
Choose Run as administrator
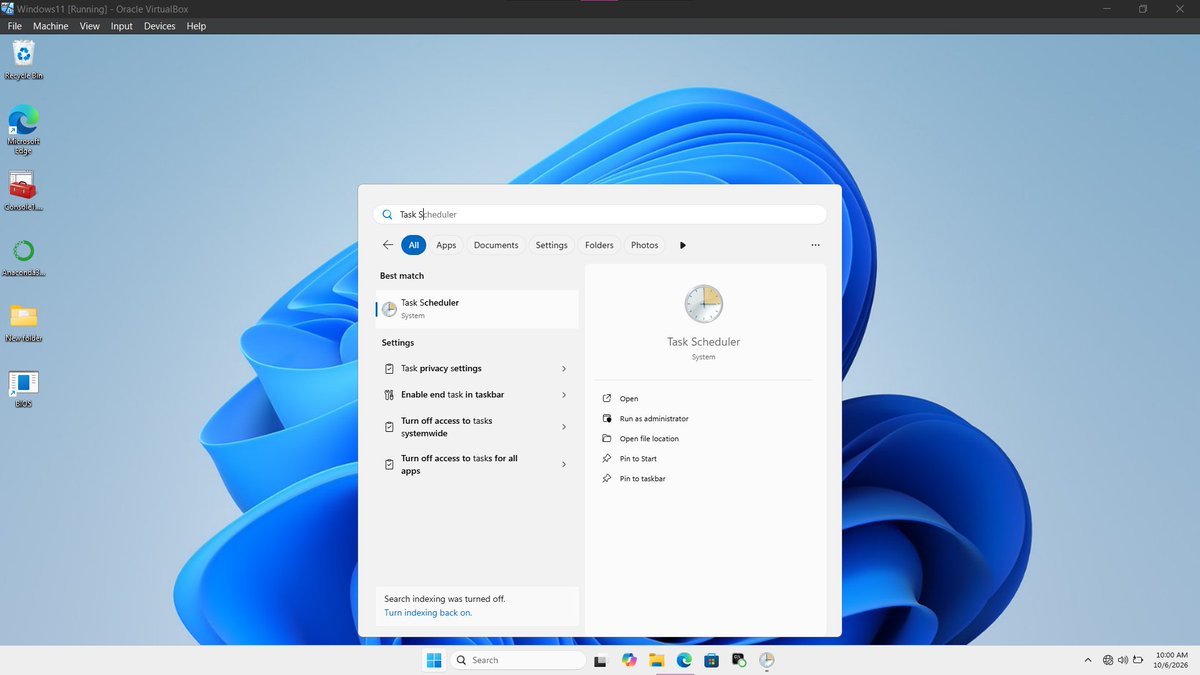coord(654,419)
